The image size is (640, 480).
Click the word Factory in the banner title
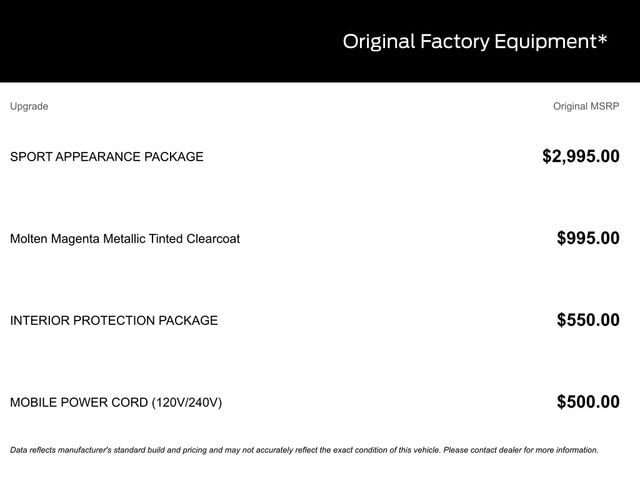click(454, 42)
